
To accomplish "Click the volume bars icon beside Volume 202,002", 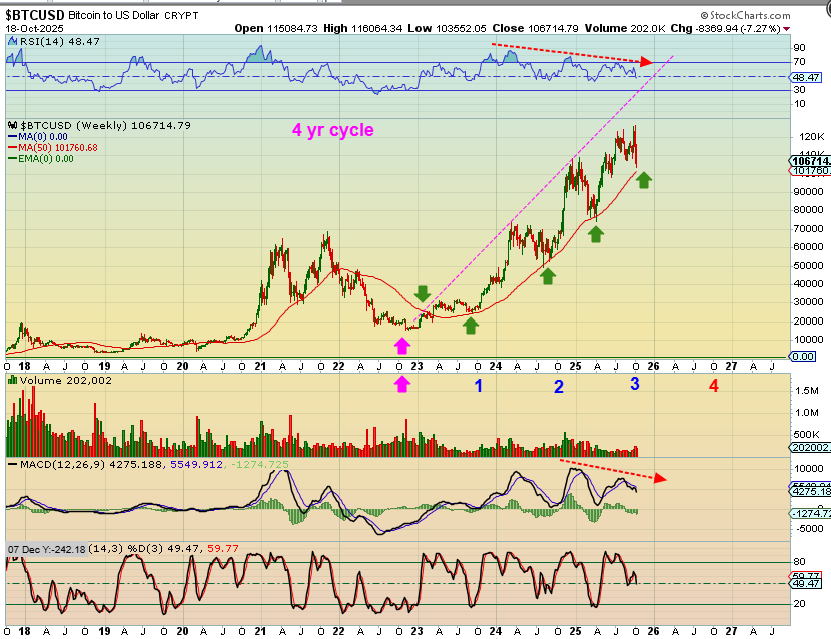I will [x=12, y=380].
